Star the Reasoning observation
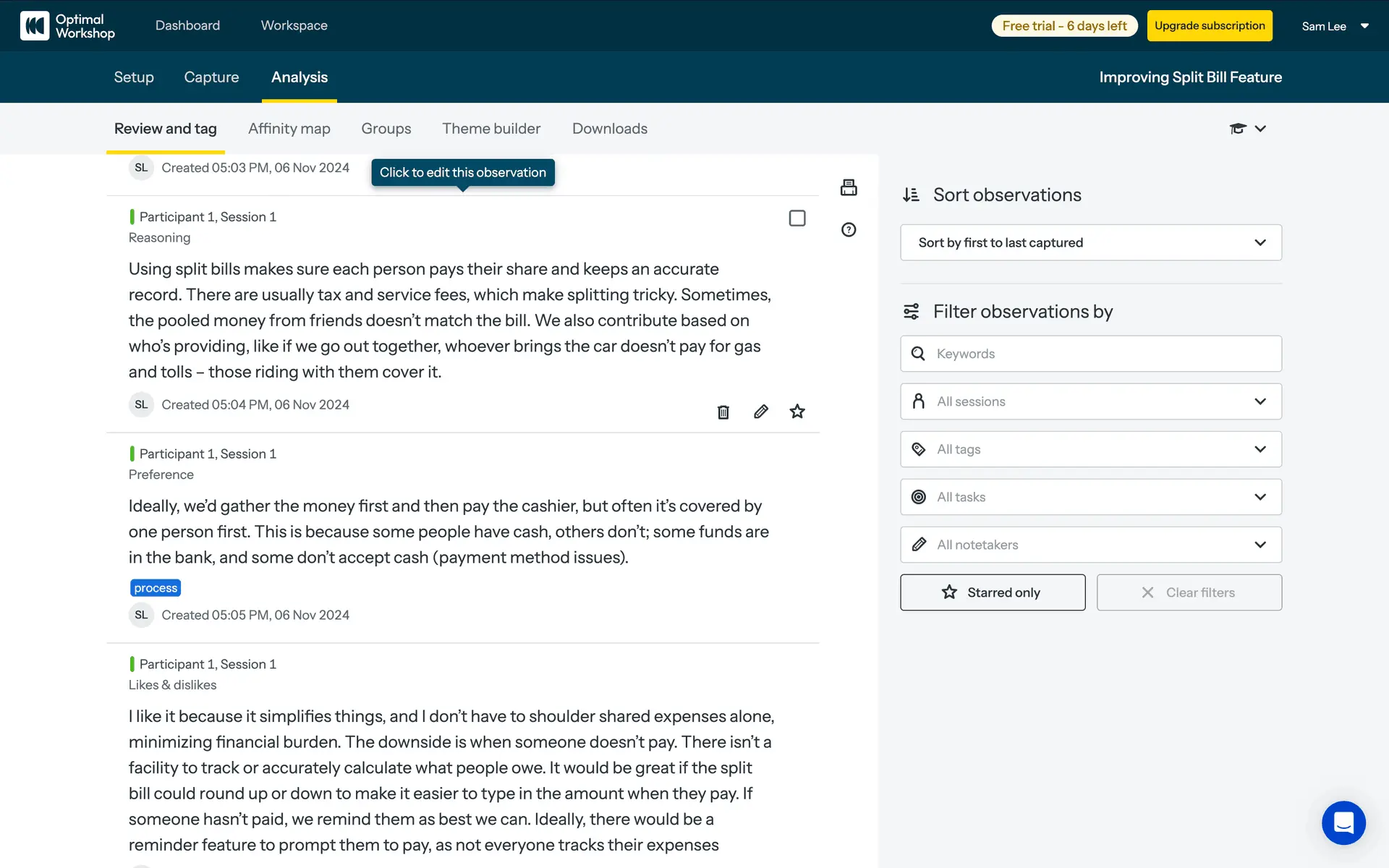 coord(797,412)
